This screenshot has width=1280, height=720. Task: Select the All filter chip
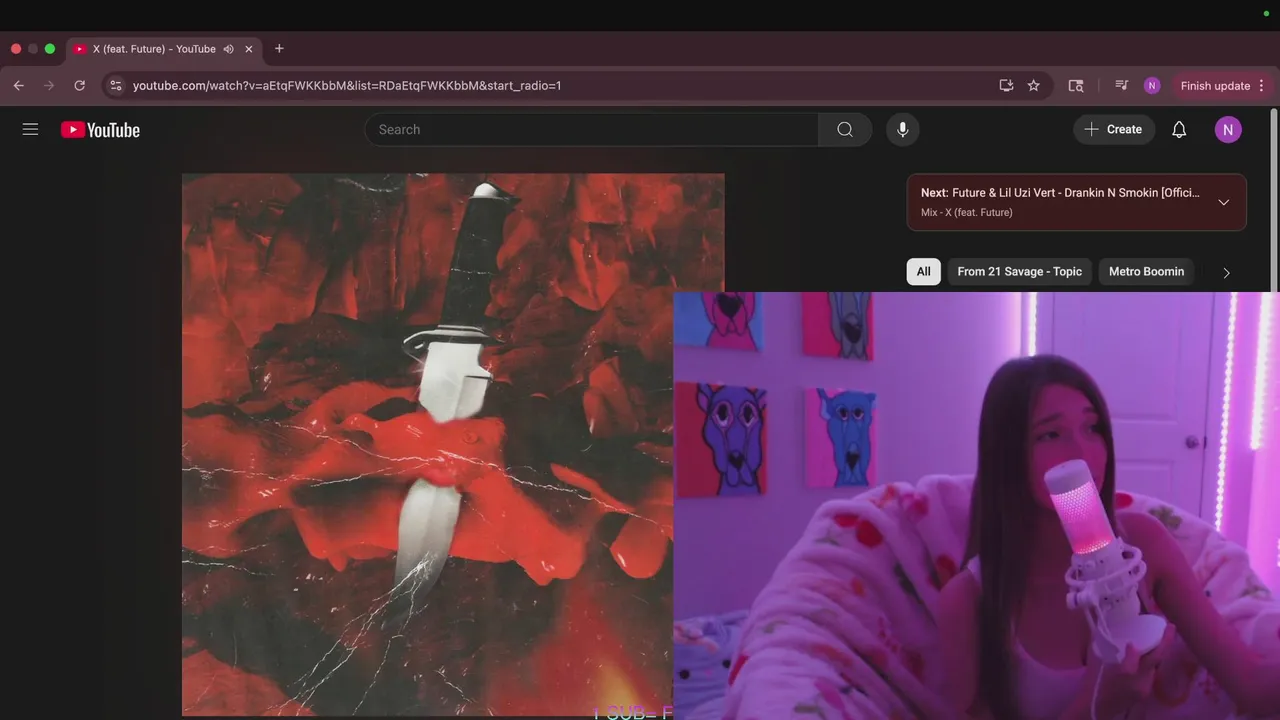924,272
